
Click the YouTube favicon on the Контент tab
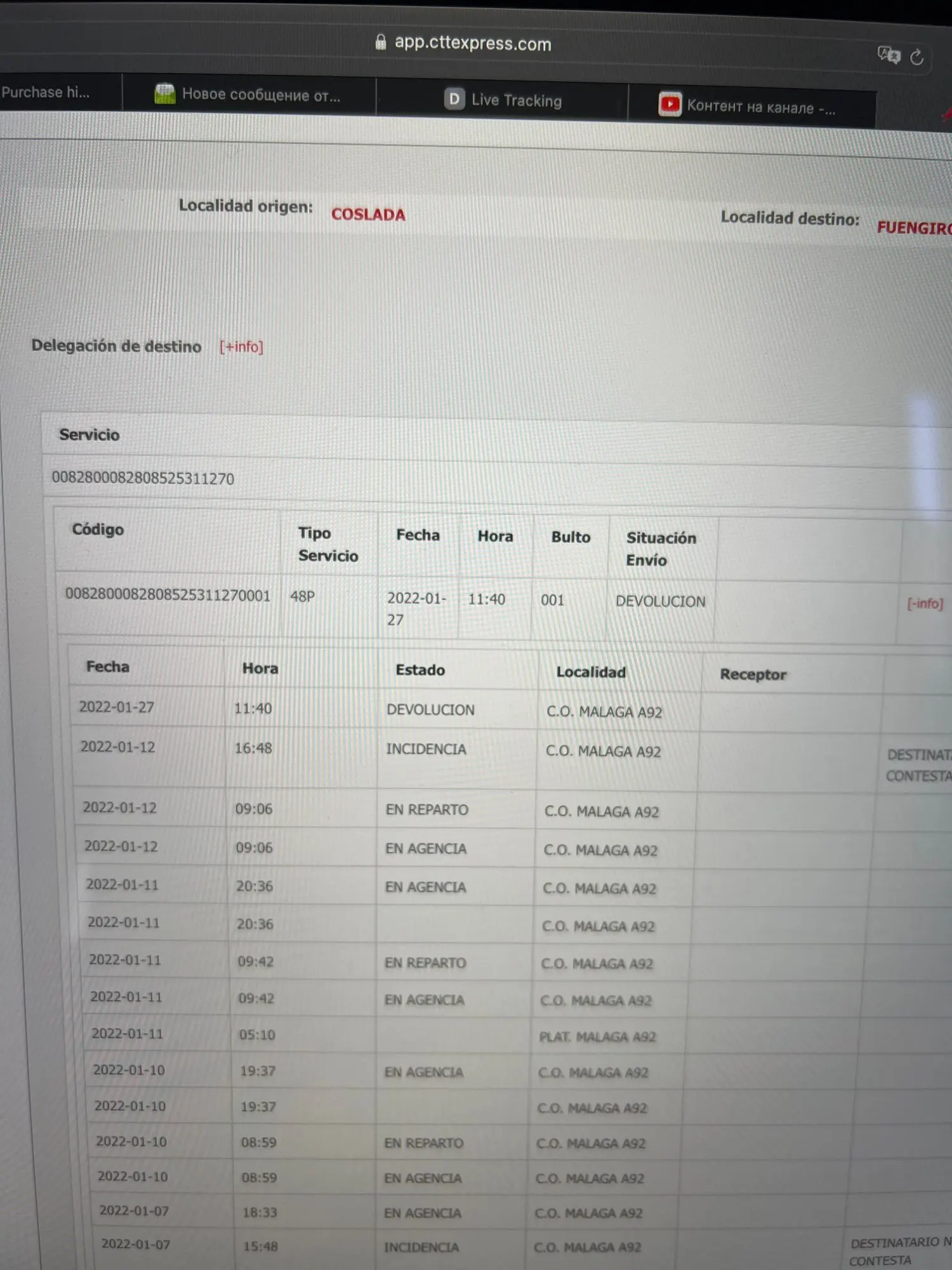point(670,104)
